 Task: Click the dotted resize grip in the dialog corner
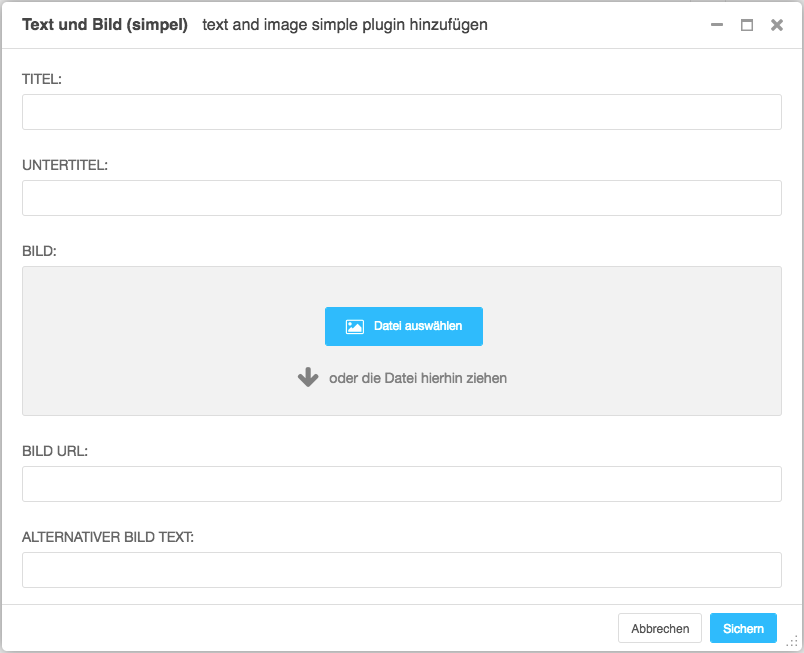(x=792, y=641)
